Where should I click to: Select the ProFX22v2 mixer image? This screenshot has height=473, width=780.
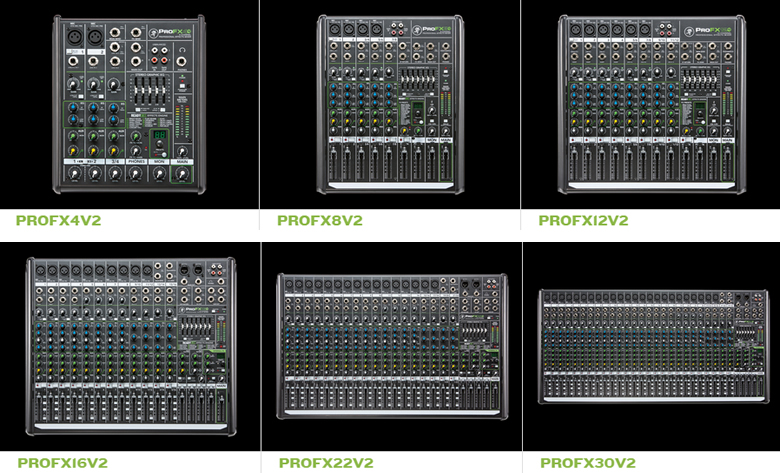[x=392, y=346]
